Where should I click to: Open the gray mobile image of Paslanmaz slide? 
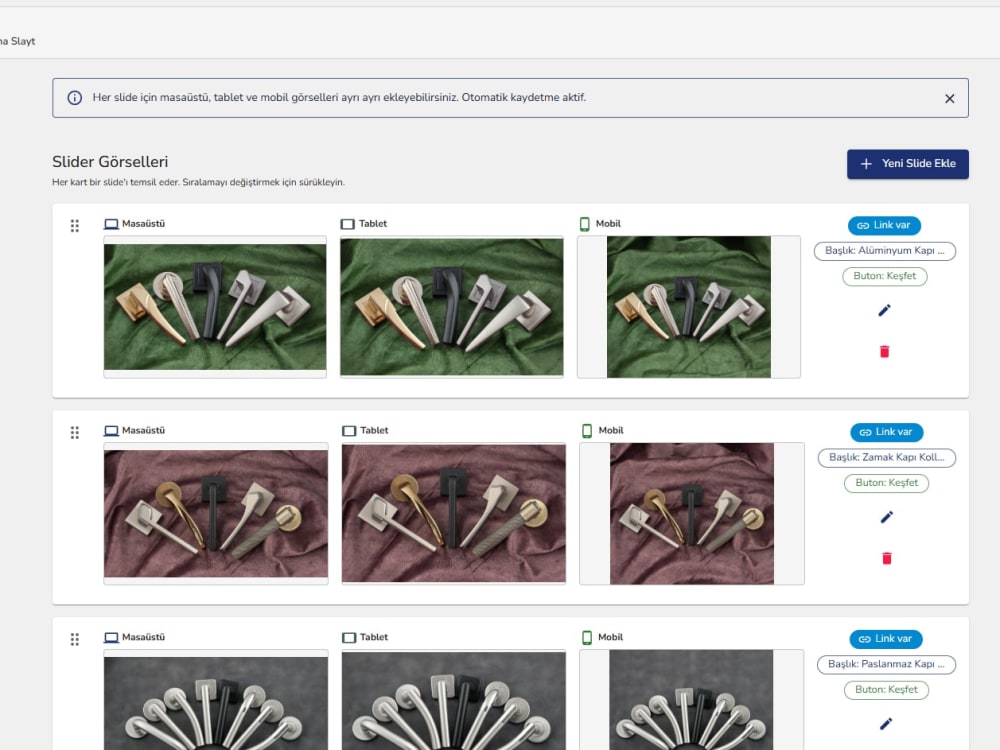click(691, 700)
